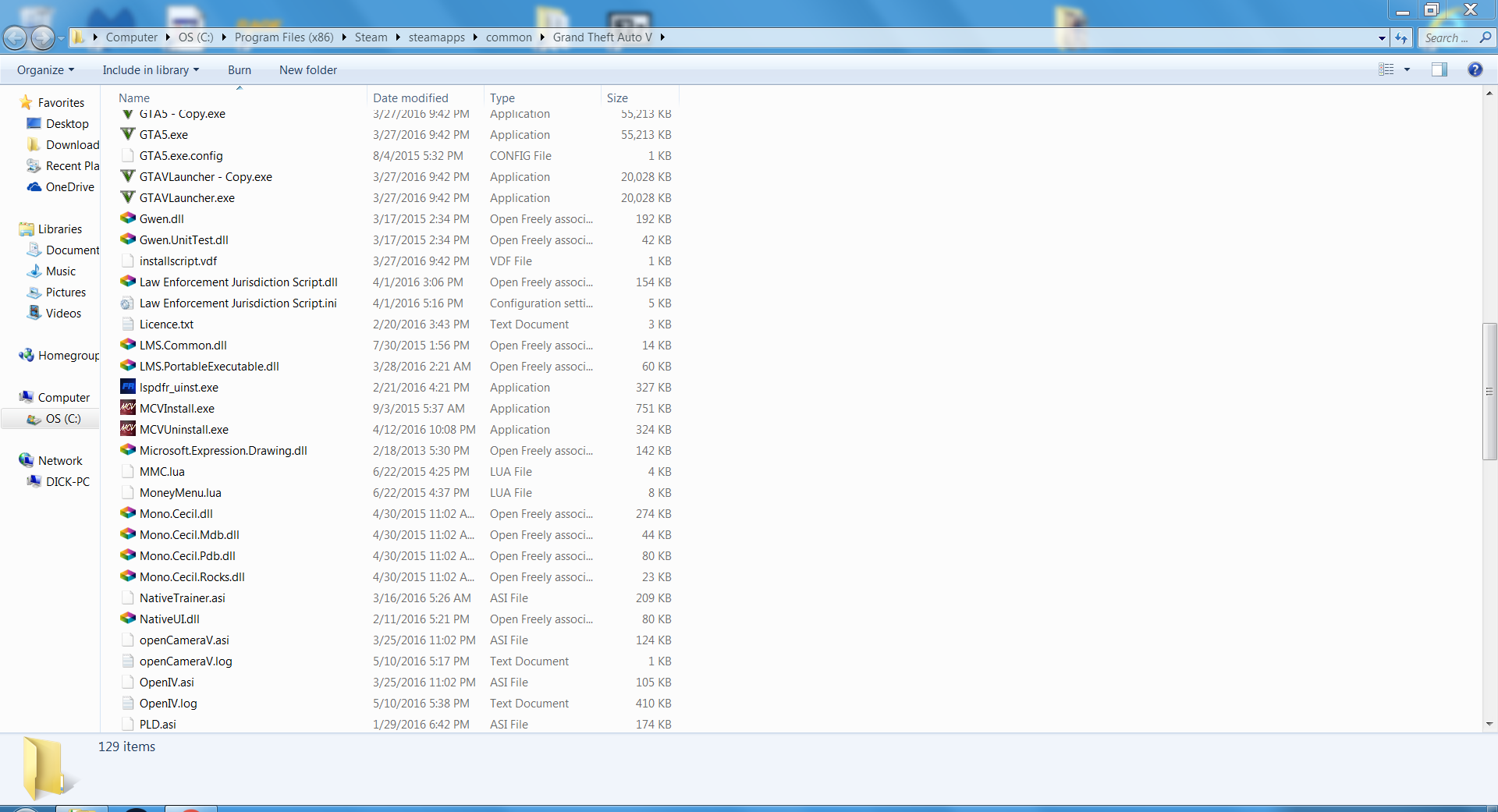Click the change view icon
Image resolution: width=1498 pixels, height=812 pixels.
1386,69
